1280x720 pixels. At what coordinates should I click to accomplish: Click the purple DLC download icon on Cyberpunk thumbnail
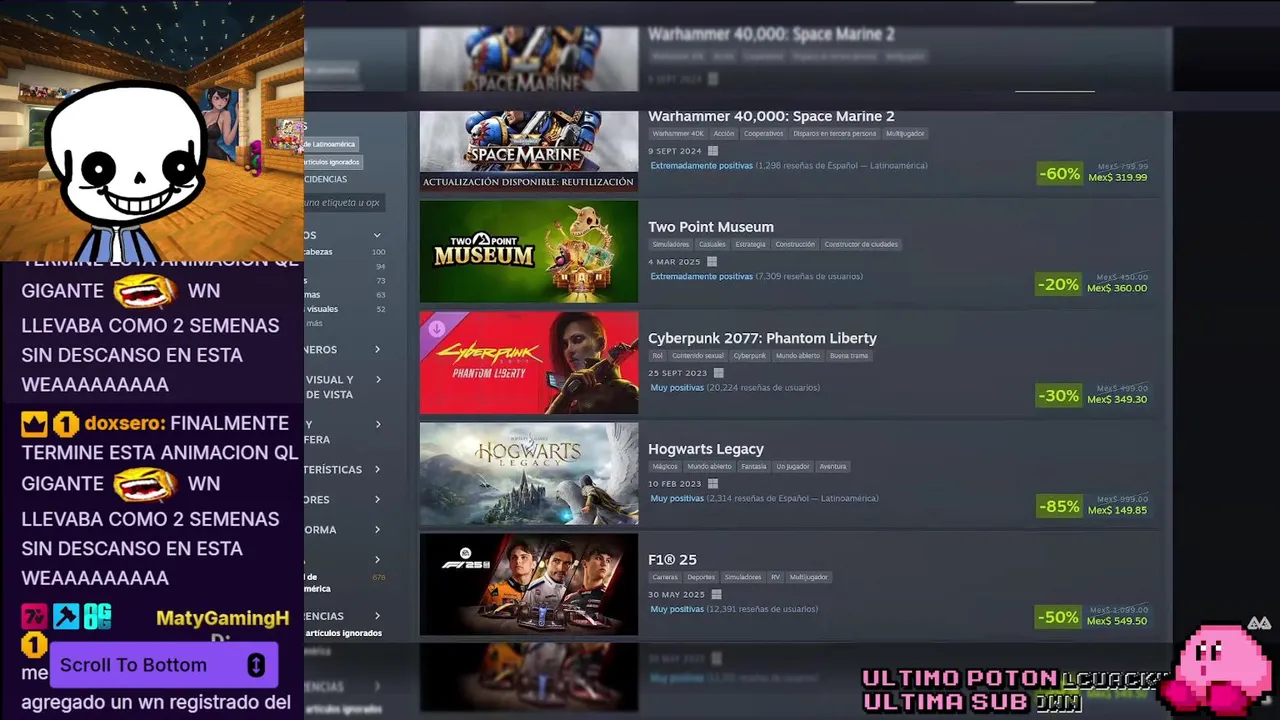click(436, 327)
